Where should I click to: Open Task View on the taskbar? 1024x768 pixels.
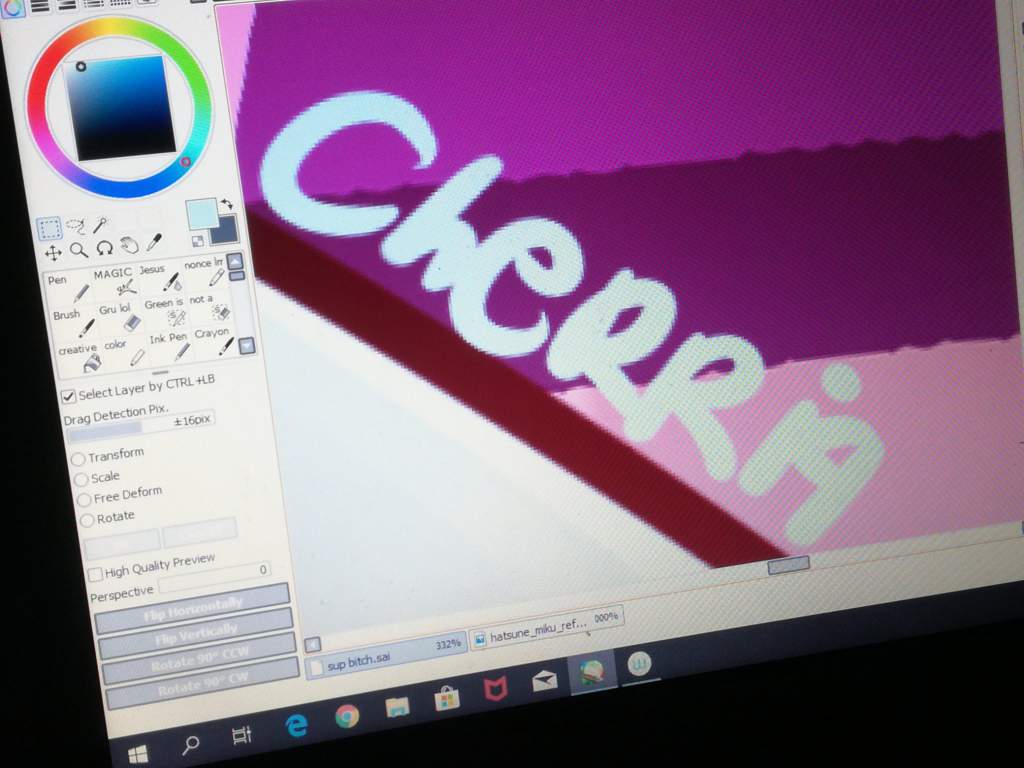[242, 735]
